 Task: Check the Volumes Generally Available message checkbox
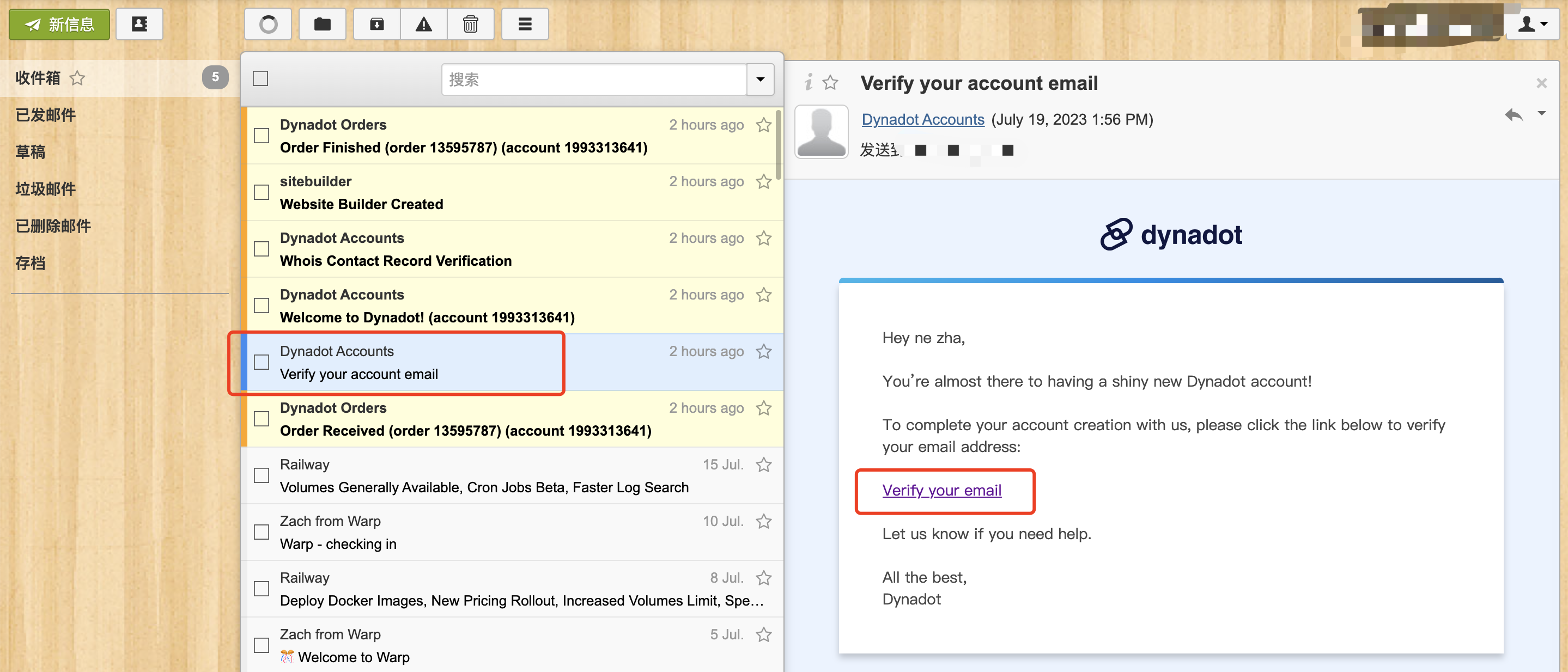[262, 475]
